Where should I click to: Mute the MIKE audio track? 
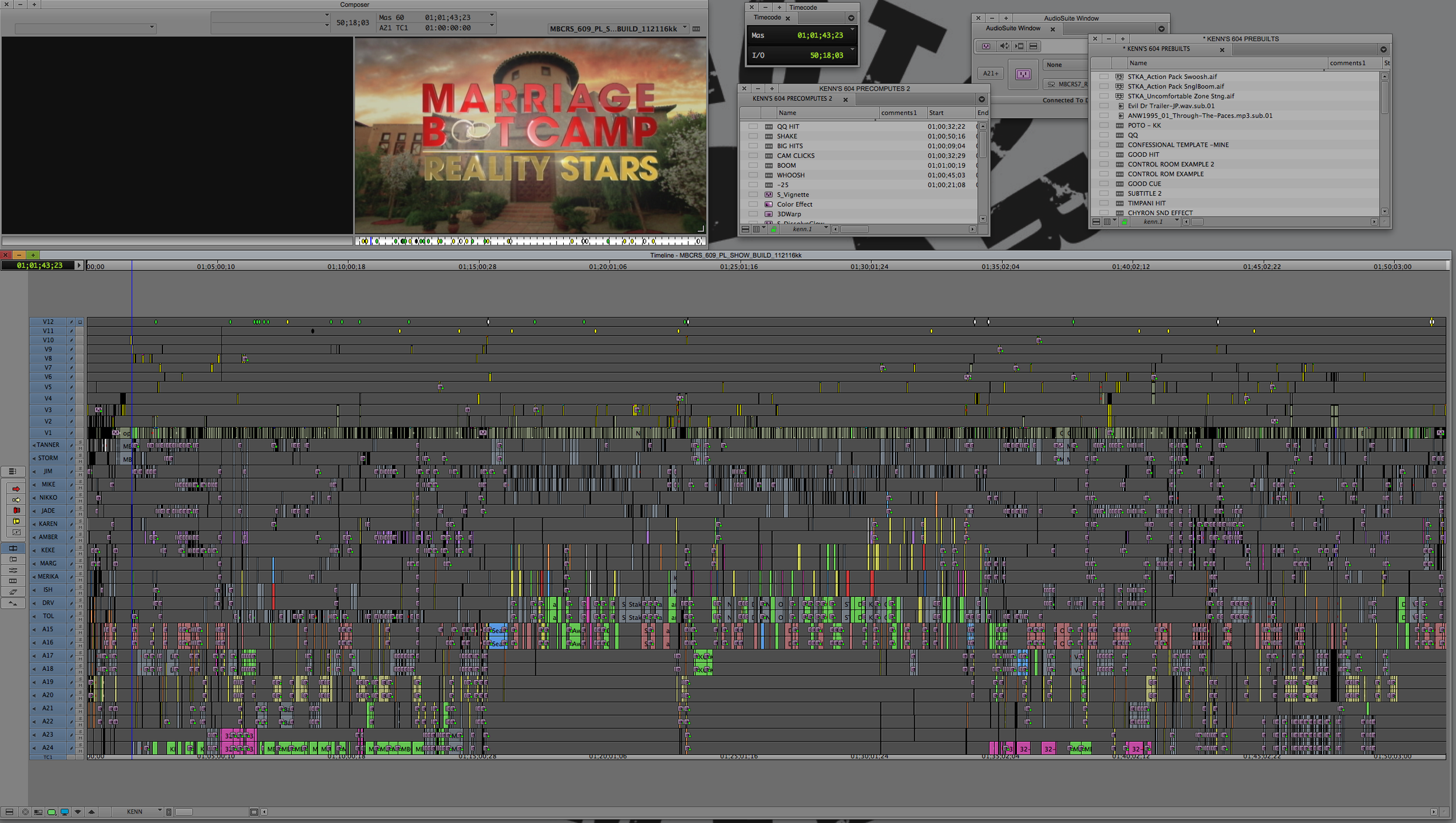point(80,488)
